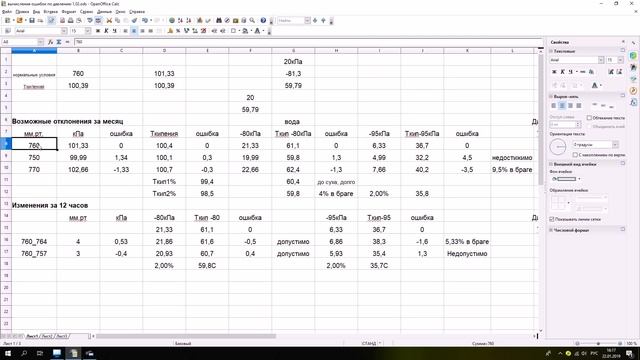Click the Copy icon in toolbar
The height and width of the screenshot is (360, 640).
117,20
